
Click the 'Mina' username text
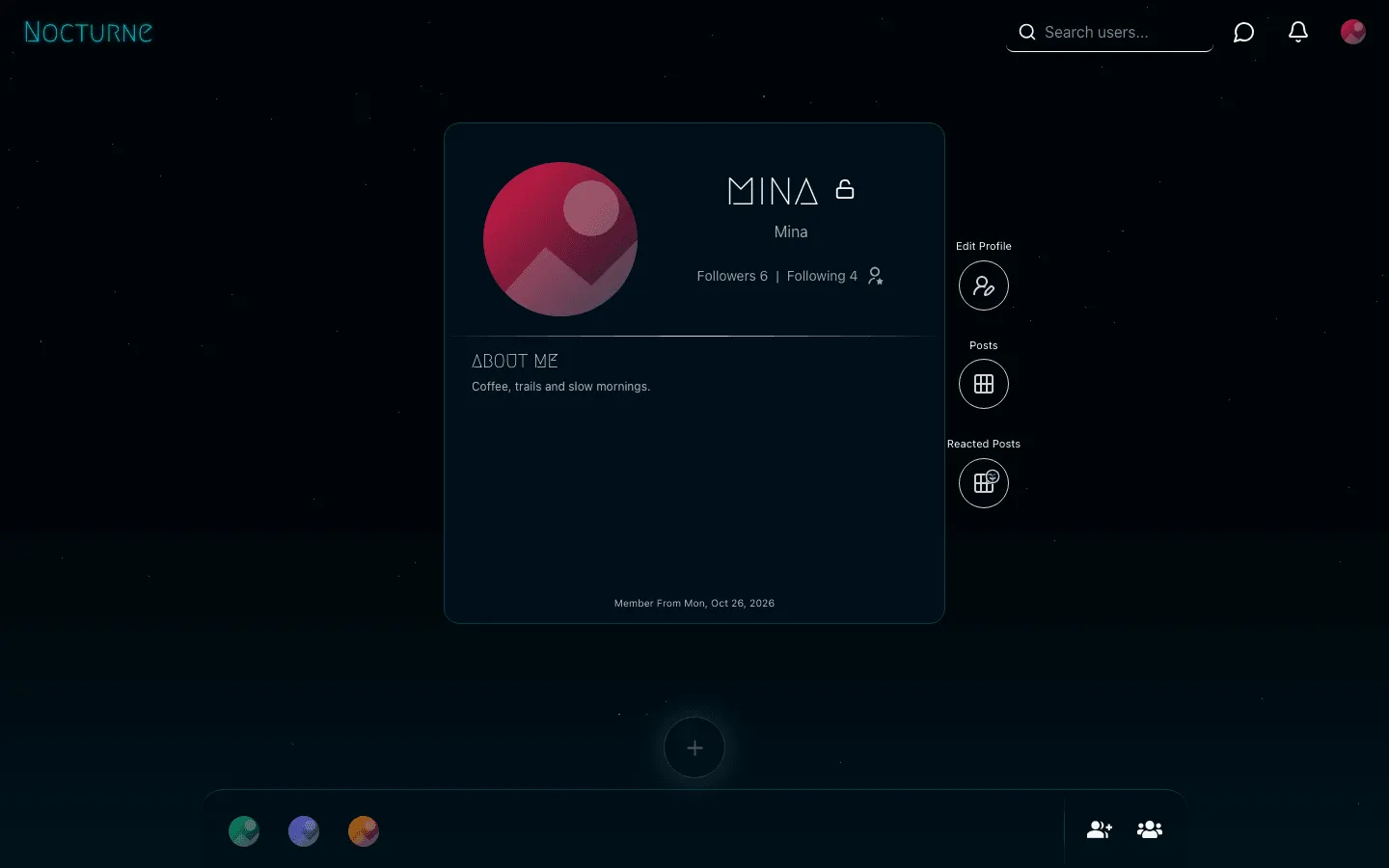pyautogui.click(x=791, y=231)
